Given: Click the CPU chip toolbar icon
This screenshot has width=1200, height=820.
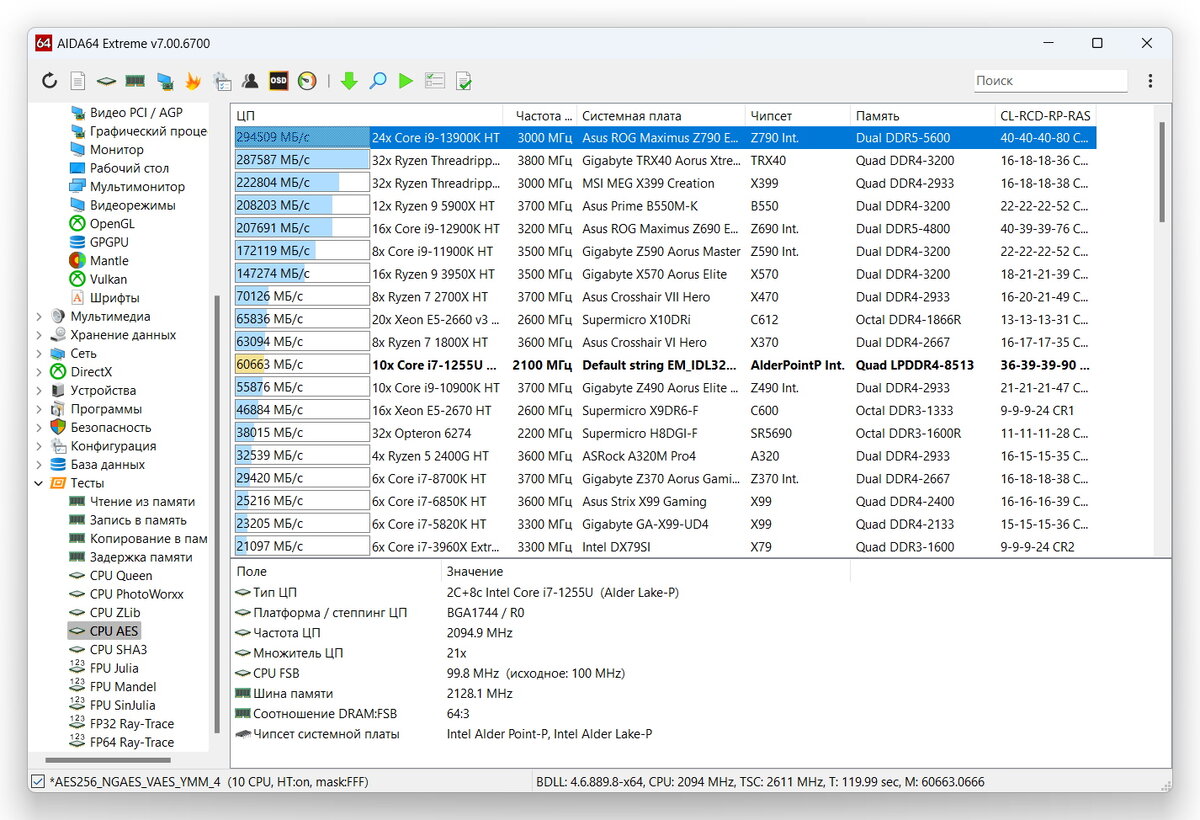Looking at the screenshot, I should (x=106, y=81).
